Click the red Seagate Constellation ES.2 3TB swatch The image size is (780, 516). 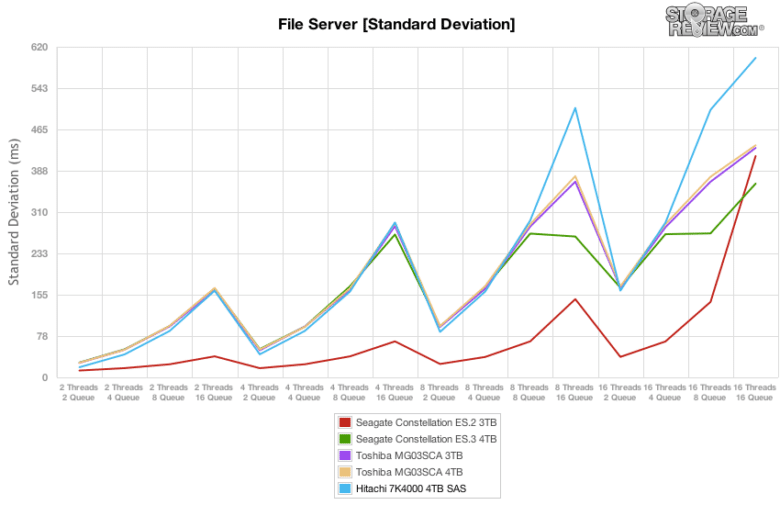pos(345,422)
